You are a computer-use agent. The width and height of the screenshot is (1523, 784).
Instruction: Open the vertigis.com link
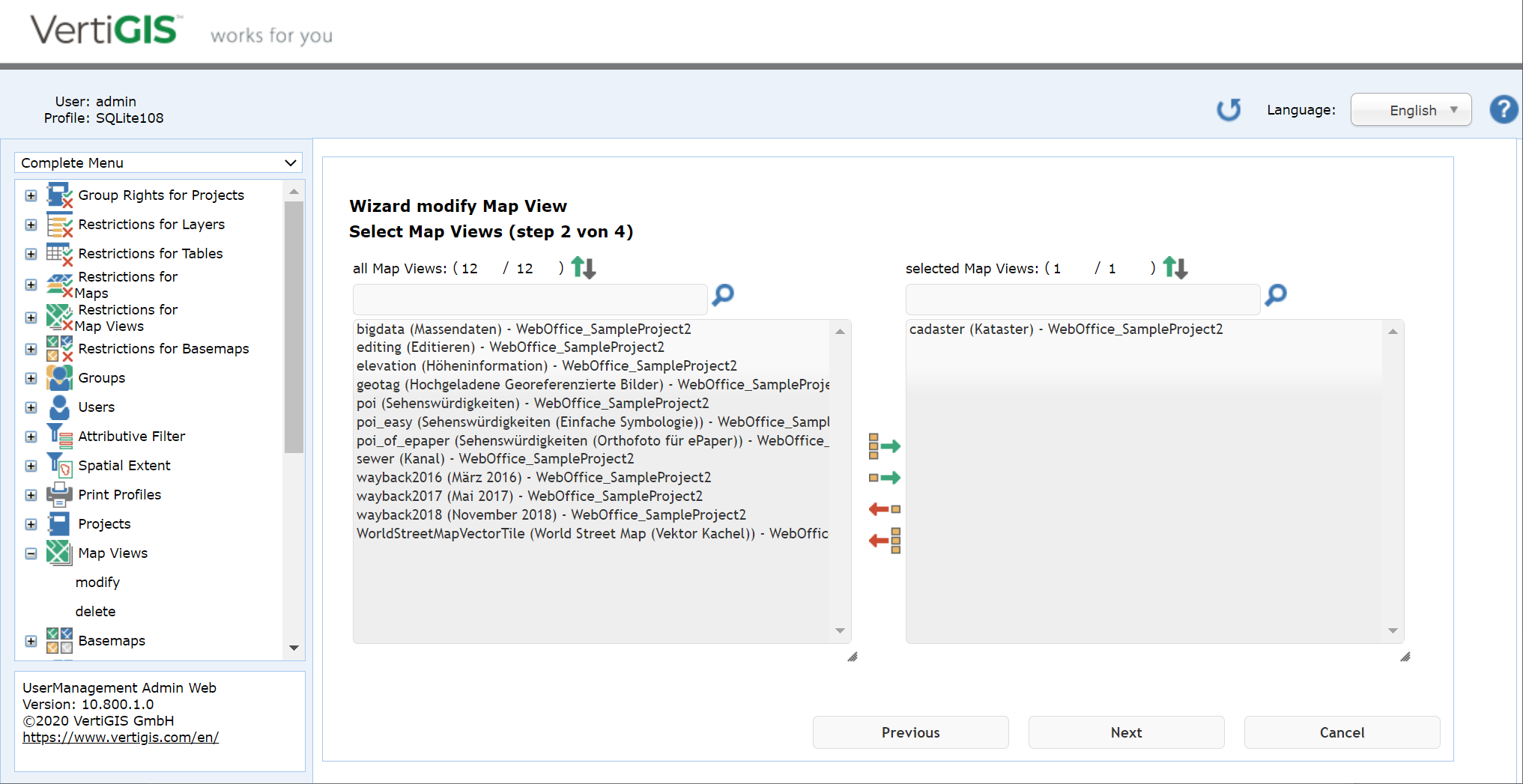tap(121, 737)
